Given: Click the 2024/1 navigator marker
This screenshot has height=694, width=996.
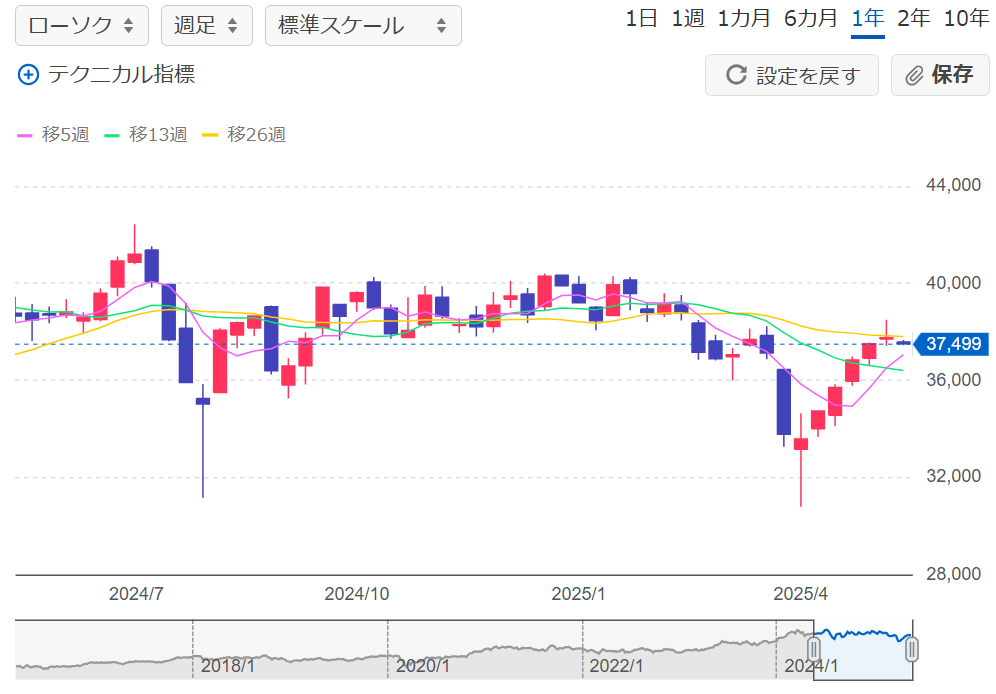Looking at the screenshot, I should point(811,666).
